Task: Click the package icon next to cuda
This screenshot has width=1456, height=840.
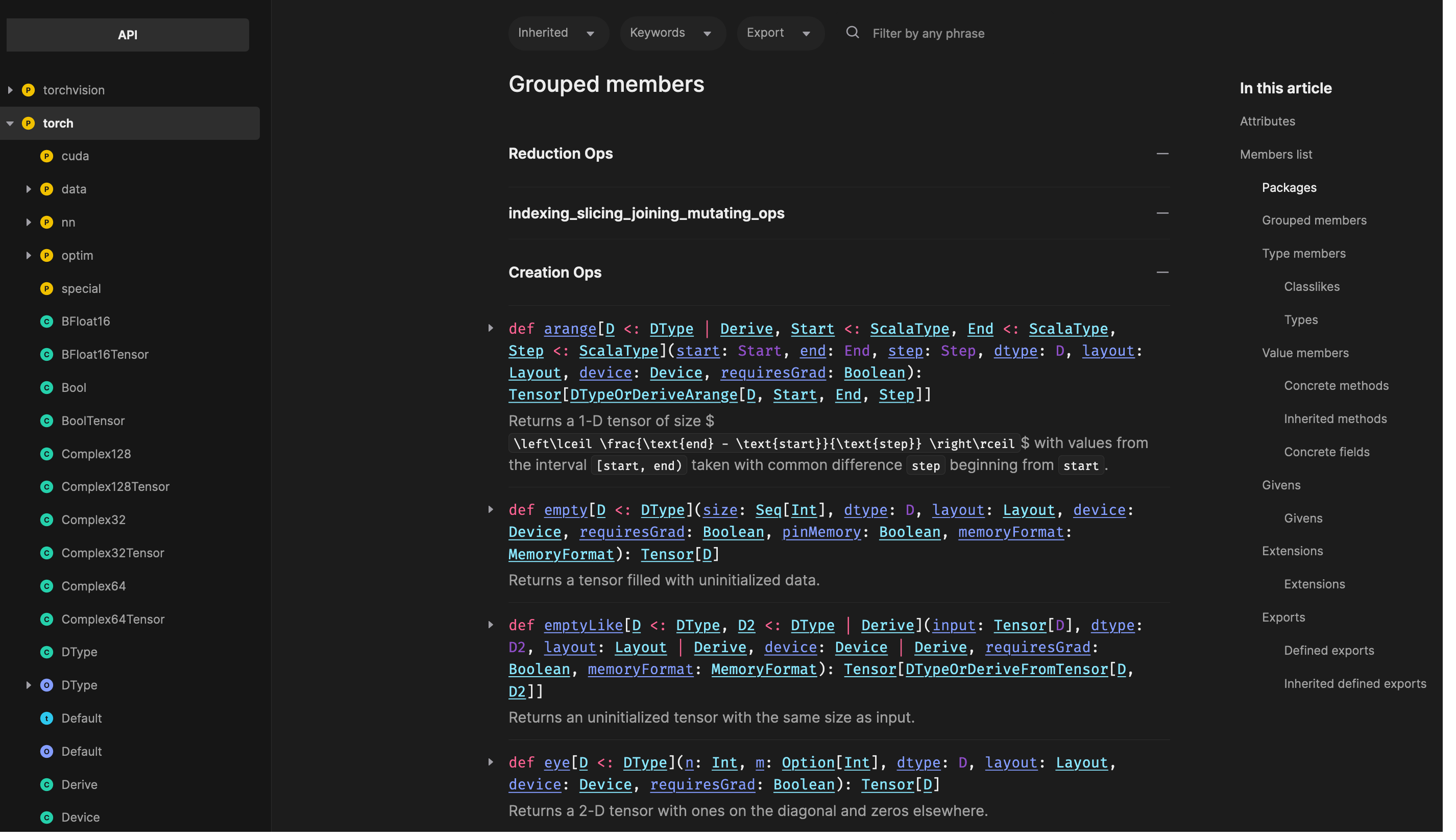Action: point(47,156)
